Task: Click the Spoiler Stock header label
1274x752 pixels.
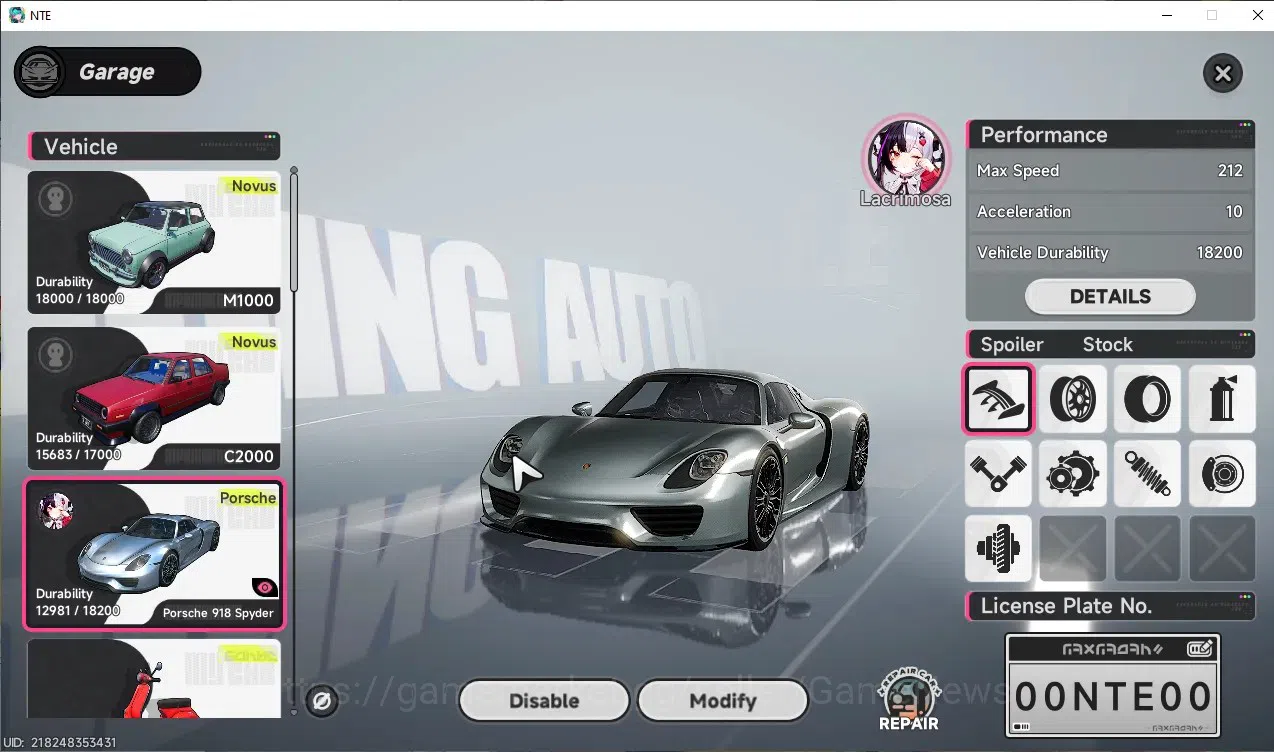Action: (1110, 344)
